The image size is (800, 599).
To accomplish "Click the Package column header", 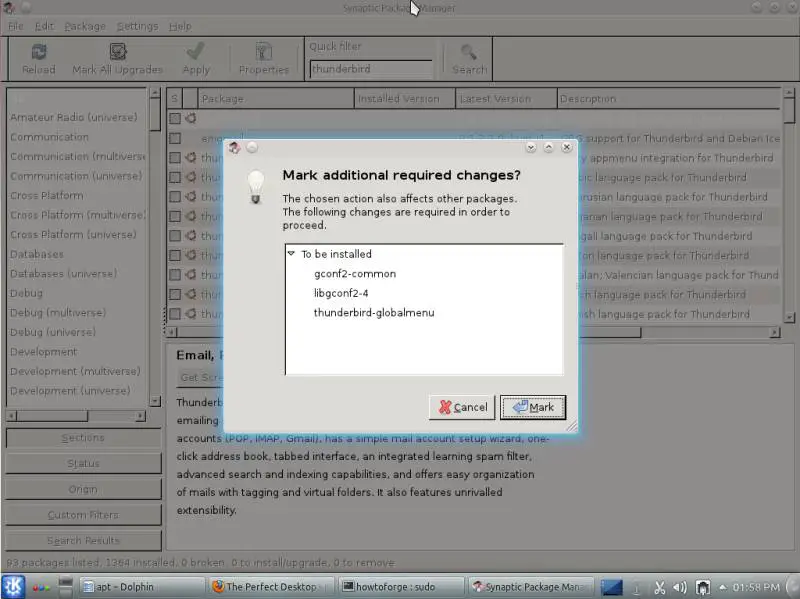I will pyautogui.click(x=276, y=98).
